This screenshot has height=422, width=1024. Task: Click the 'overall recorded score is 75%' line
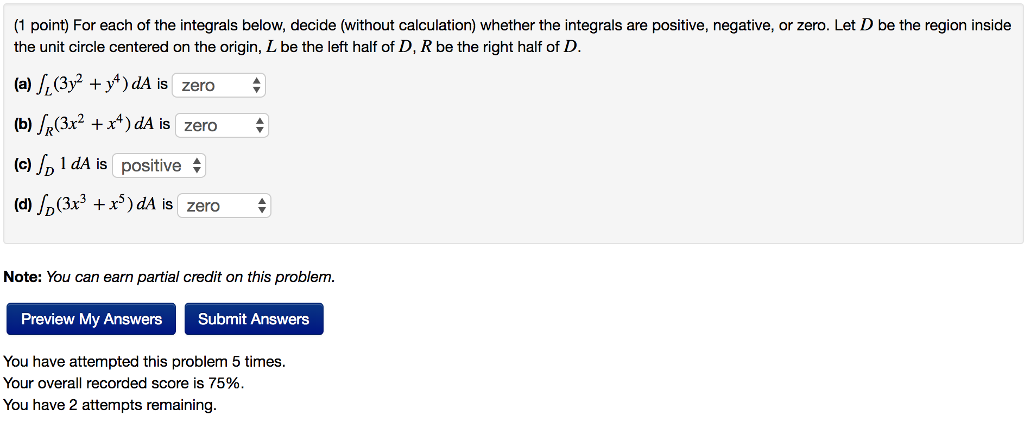pyautogui.click(x=124, y=383)
